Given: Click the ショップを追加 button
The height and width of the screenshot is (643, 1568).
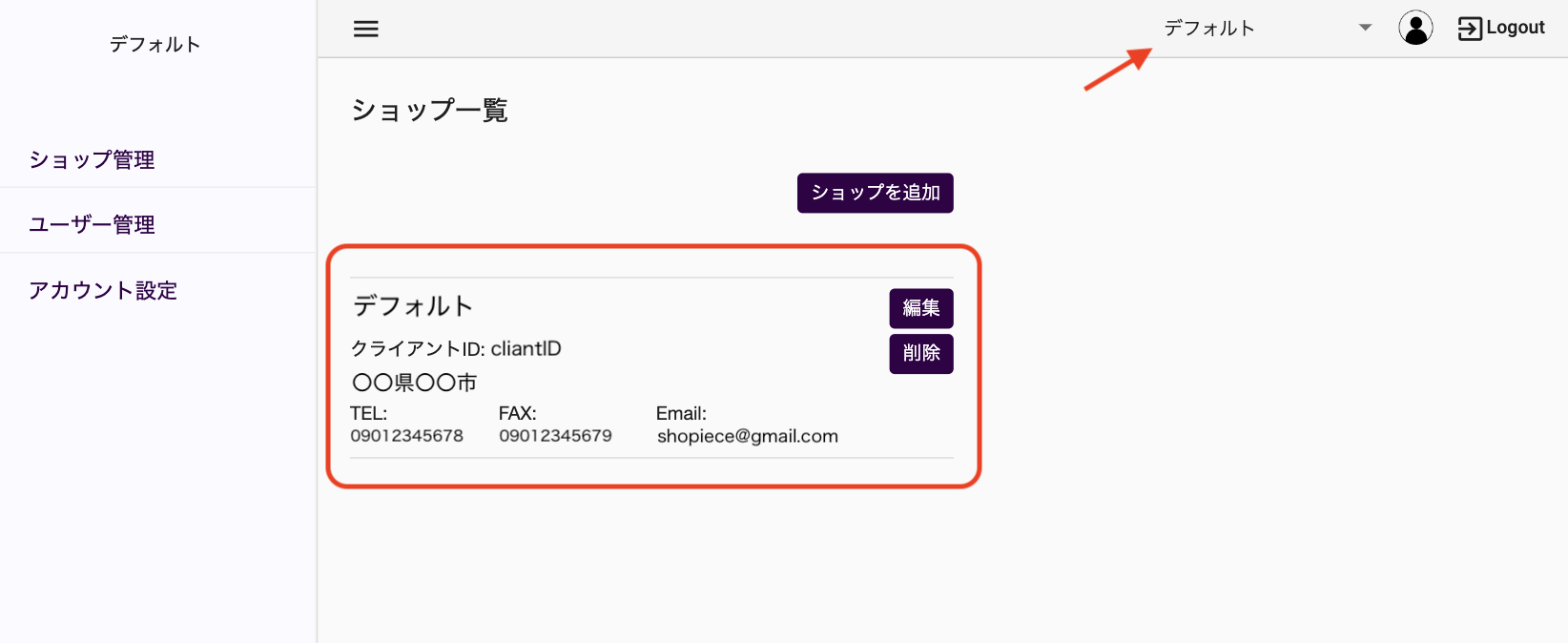Looking at the screenshot, I should 876,193.
